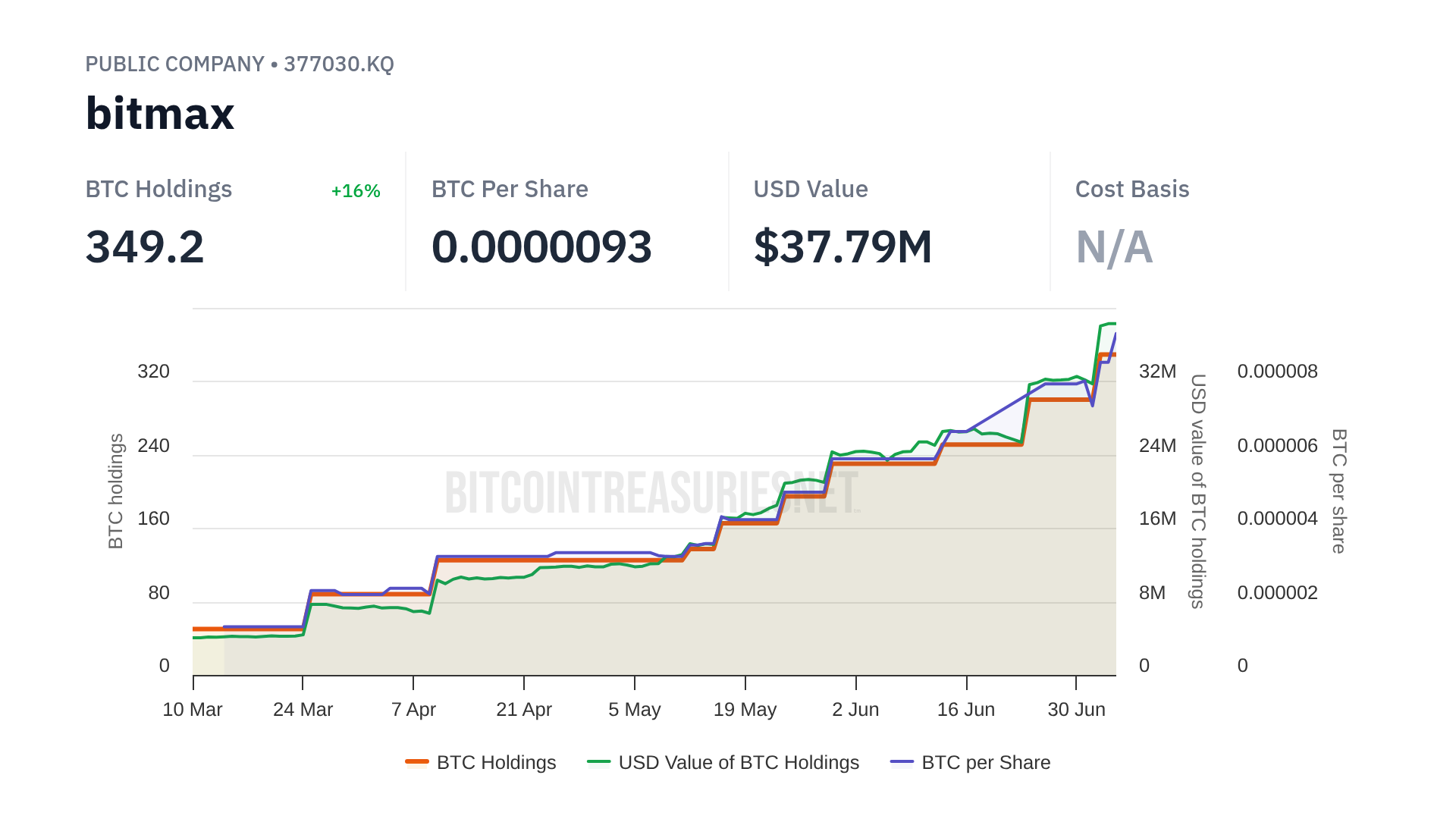Click the BITCOINTREASURIES.NET watermark

652,493
